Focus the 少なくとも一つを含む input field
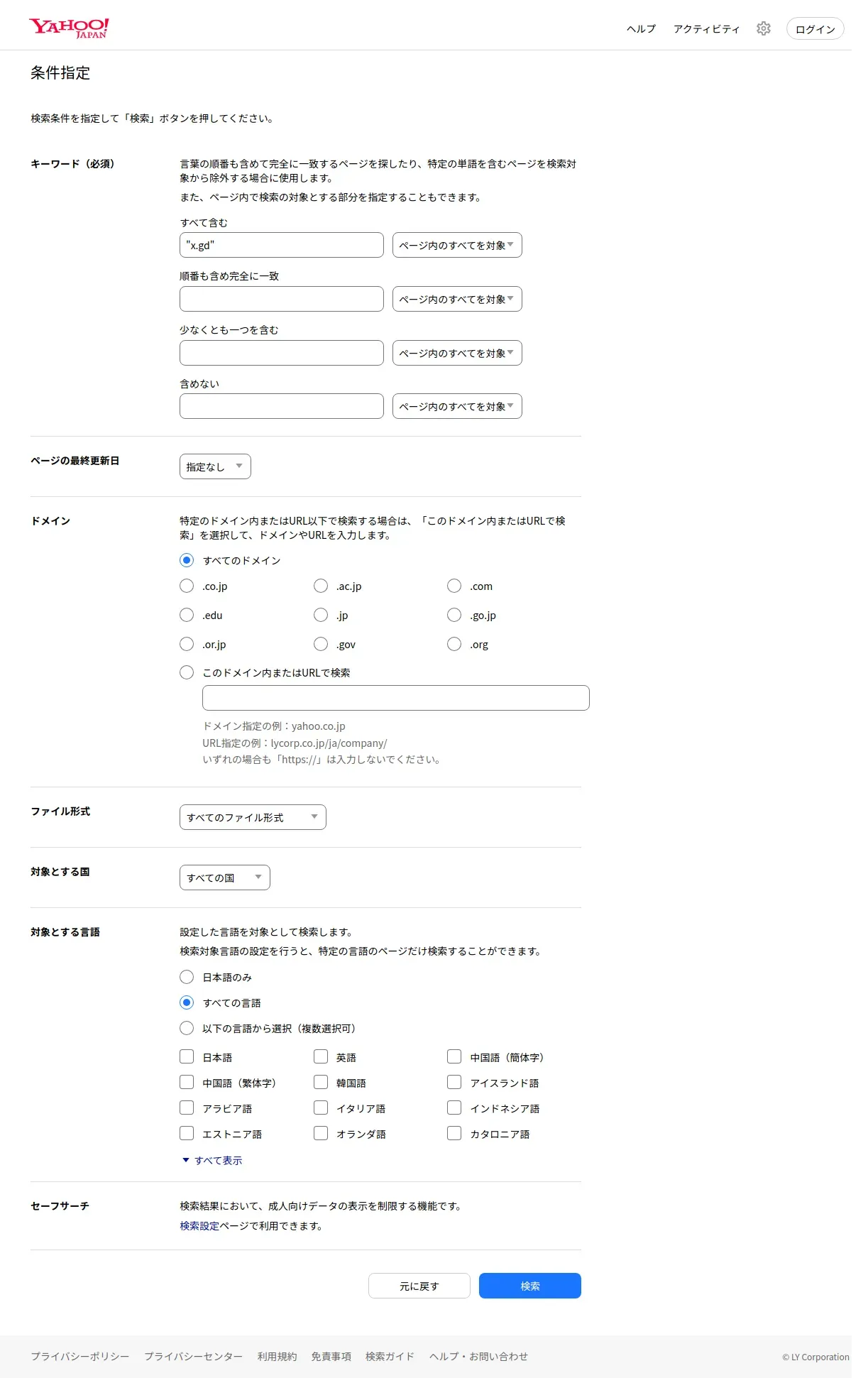Screen dimensions: 868x1378 282,353
